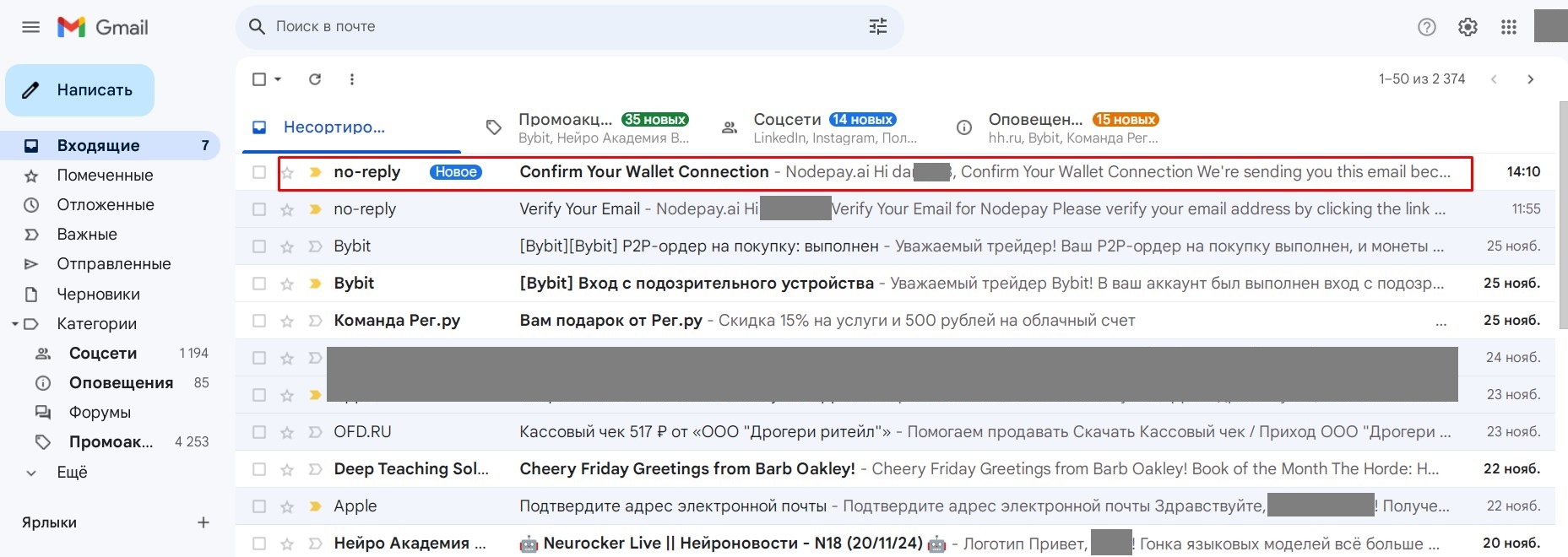
Task: Open the 1–50 из 2 374 pagination menu
Action: [x=1422, y=79]
